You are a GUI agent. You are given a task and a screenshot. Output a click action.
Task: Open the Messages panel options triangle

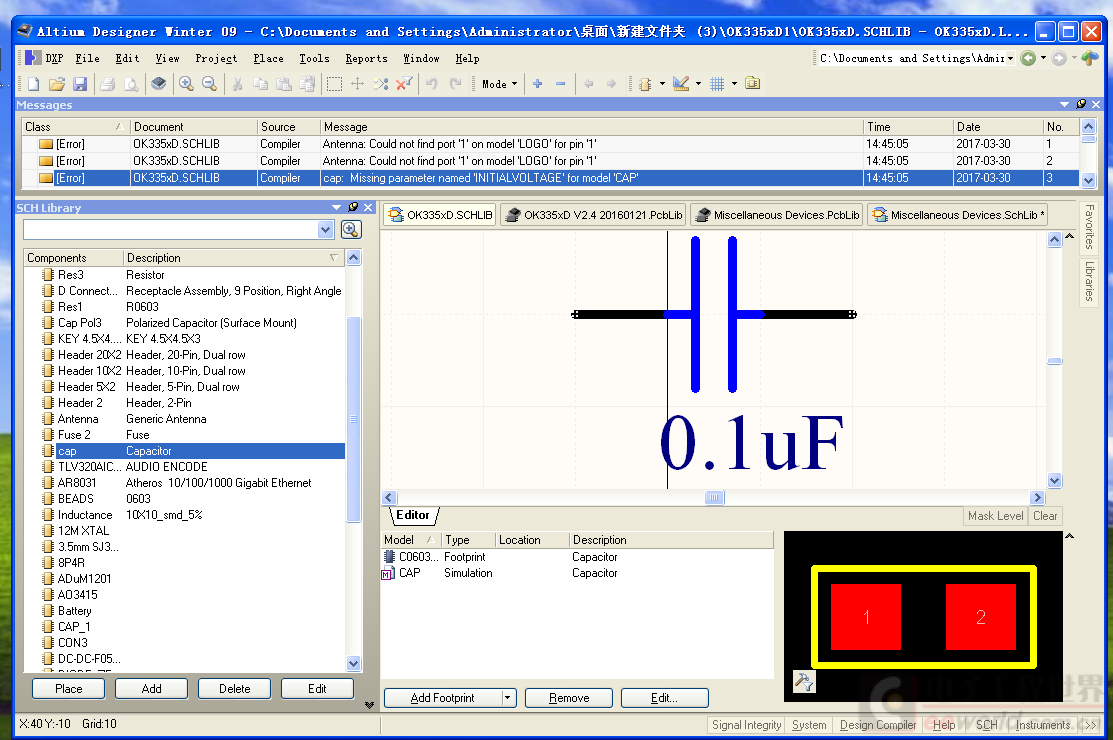[x=1064, y=104]
